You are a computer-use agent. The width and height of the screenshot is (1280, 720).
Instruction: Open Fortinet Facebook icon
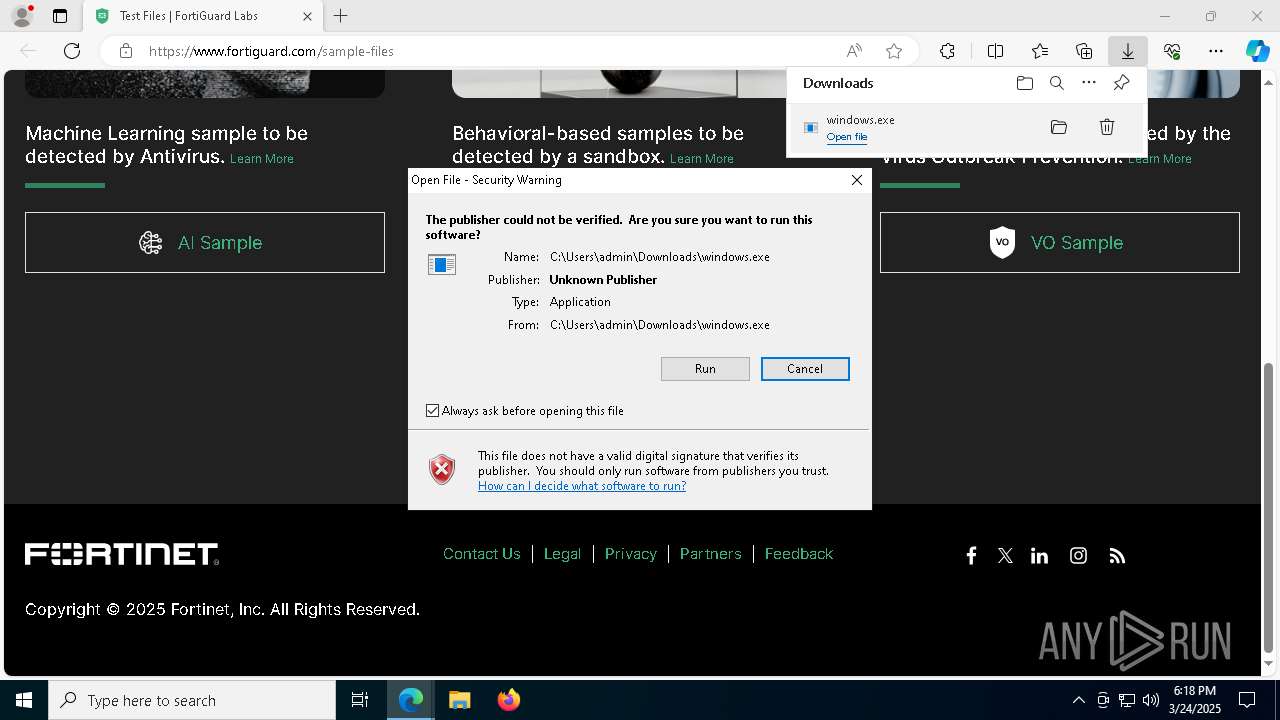[x=971, y=556]
